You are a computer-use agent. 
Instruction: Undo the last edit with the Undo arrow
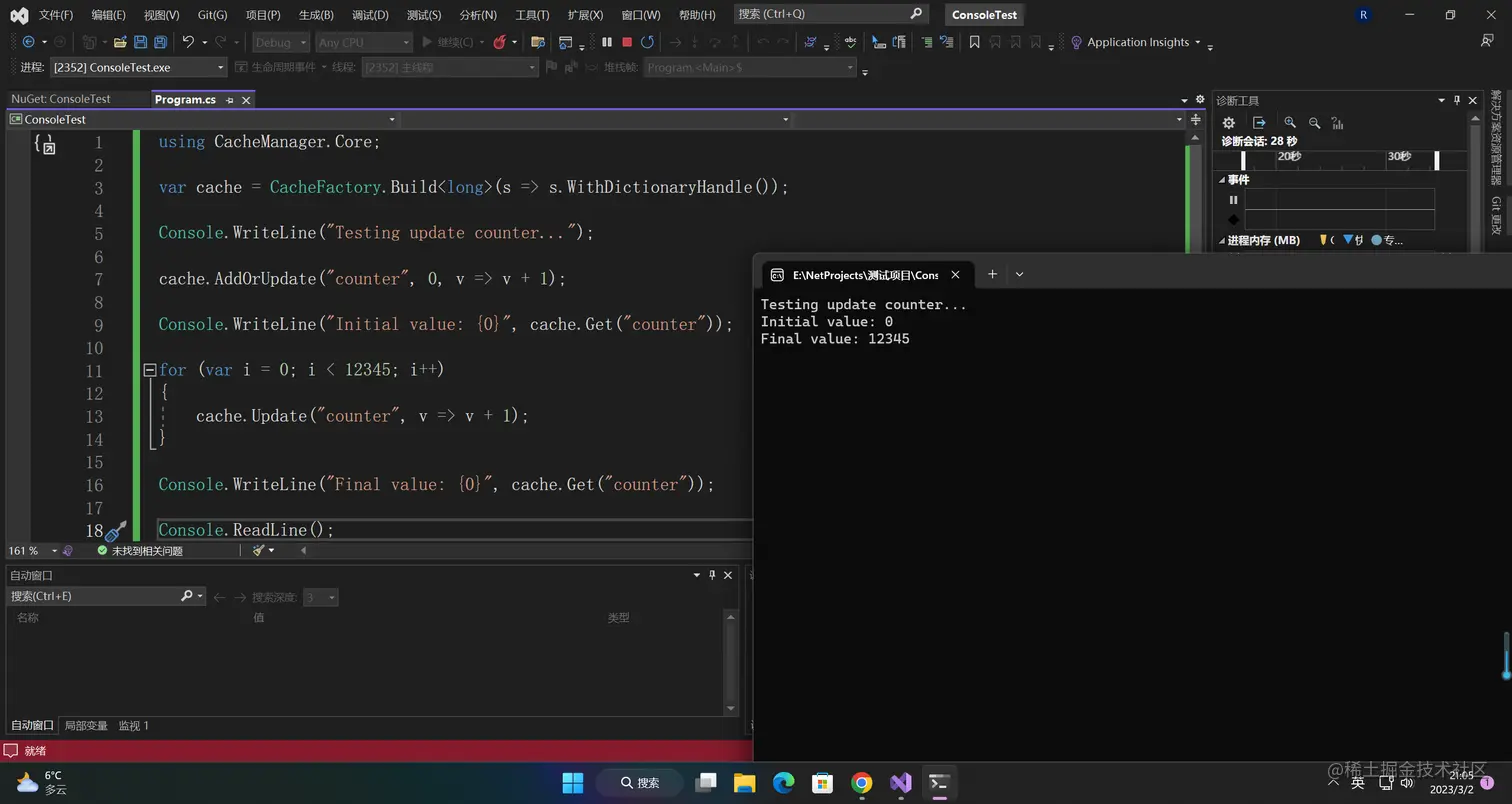pos(187,42)
